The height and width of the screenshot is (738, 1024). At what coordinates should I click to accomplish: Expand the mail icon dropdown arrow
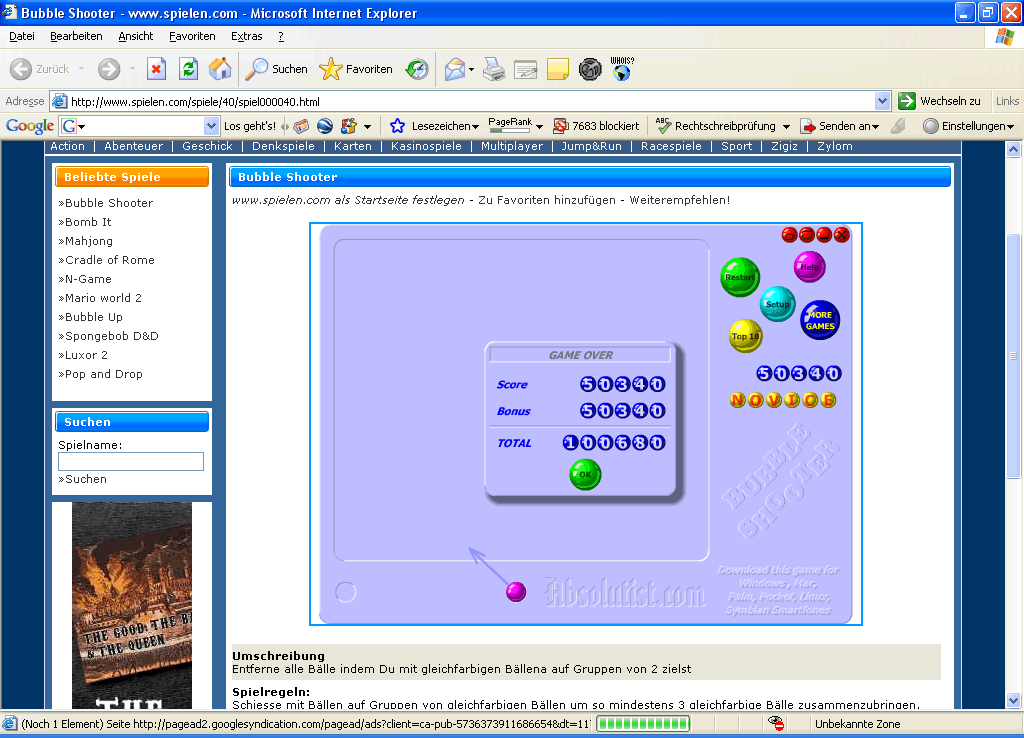click(471, 69)
